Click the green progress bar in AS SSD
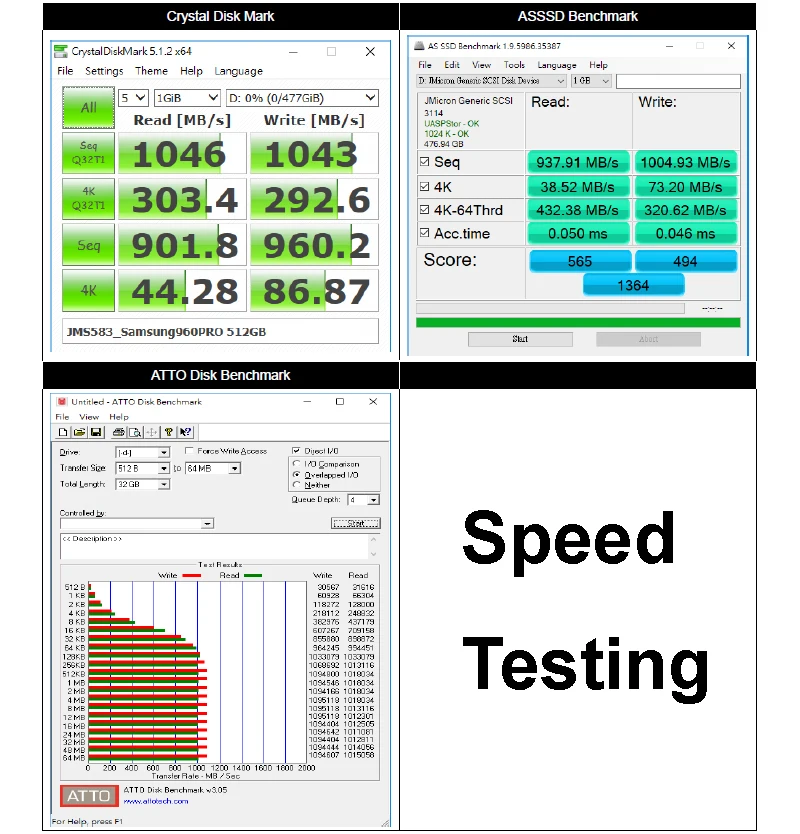 [578, 322]
